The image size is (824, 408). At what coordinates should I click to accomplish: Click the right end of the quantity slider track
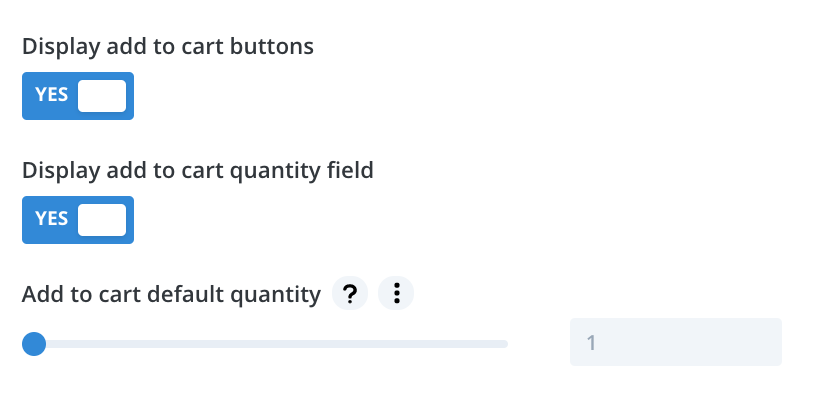tap(504, 344)
